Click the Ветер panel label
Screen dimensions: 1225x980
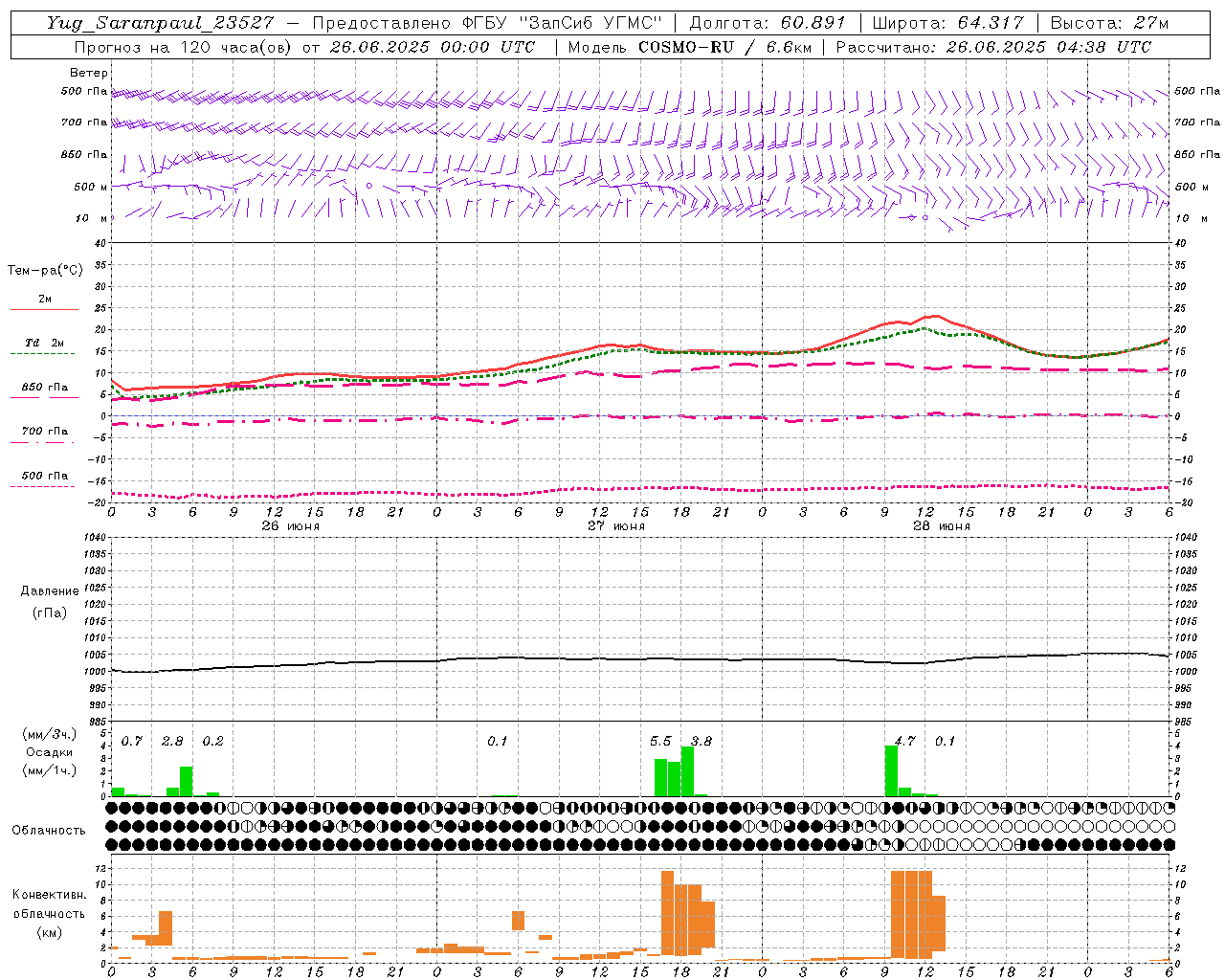pos(89,73)
